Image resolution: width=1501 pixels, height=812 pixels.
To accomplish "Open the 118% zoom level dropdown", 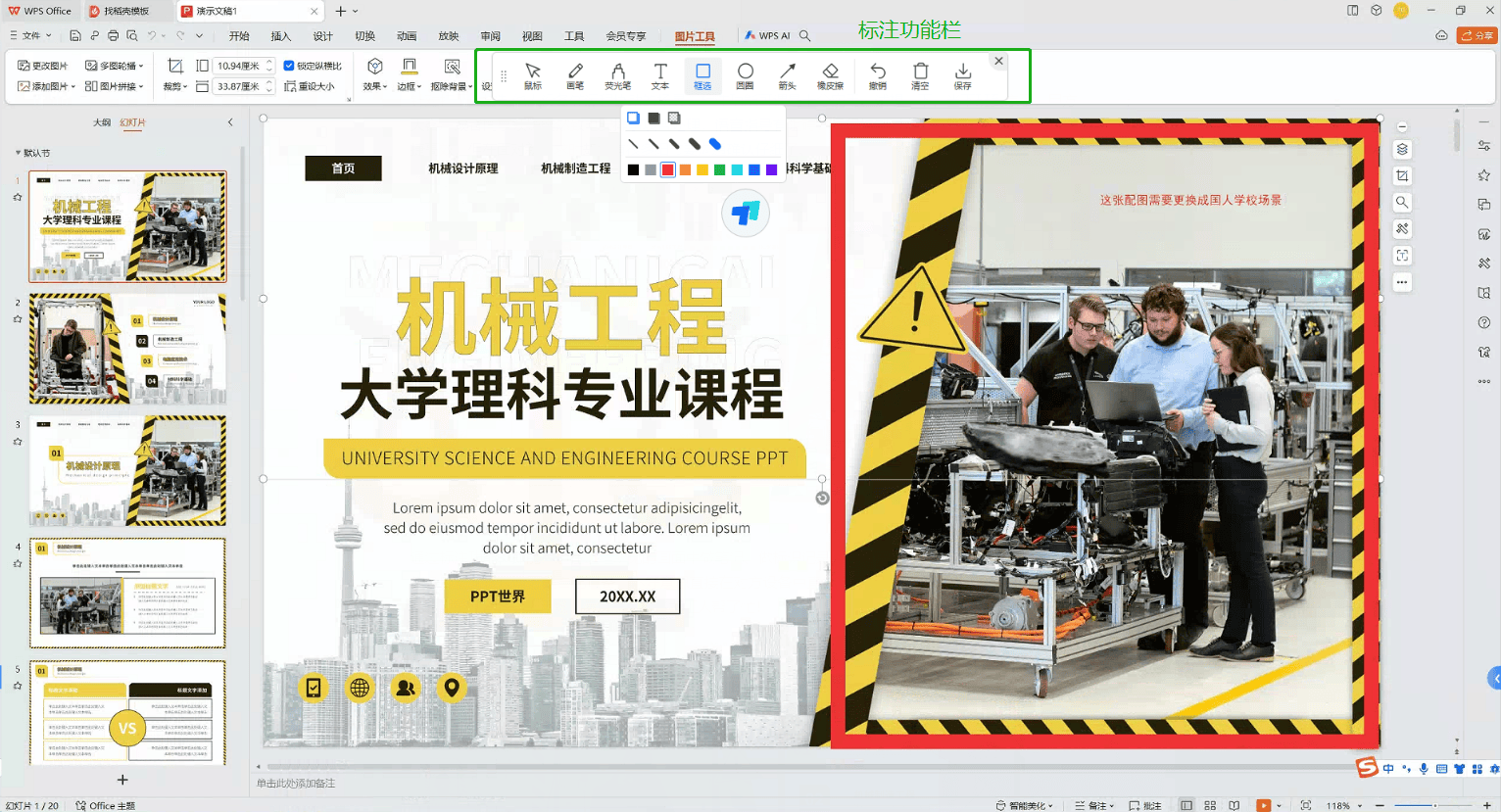I will point(1338,805).
